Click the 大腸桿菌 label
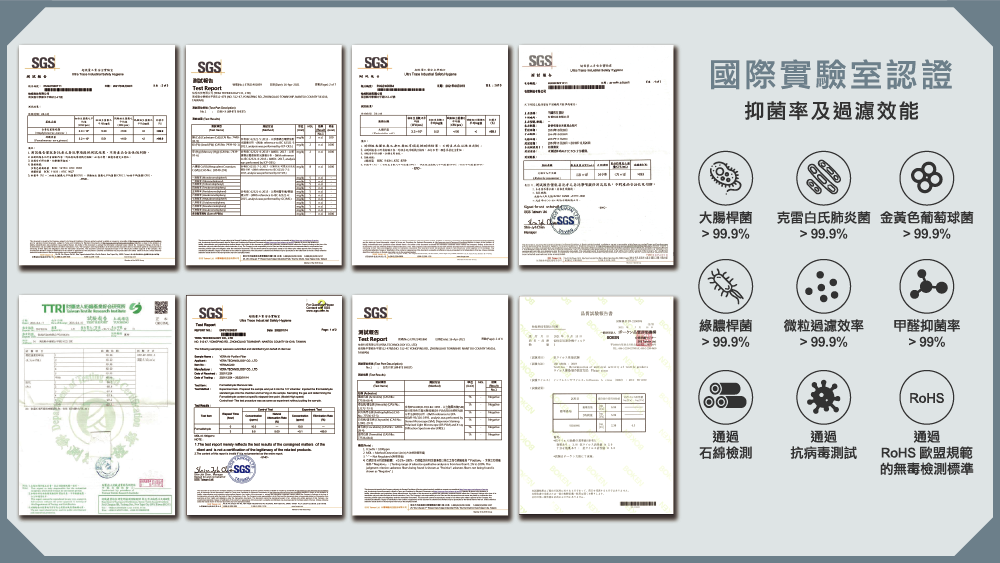 tap(726, 217)
